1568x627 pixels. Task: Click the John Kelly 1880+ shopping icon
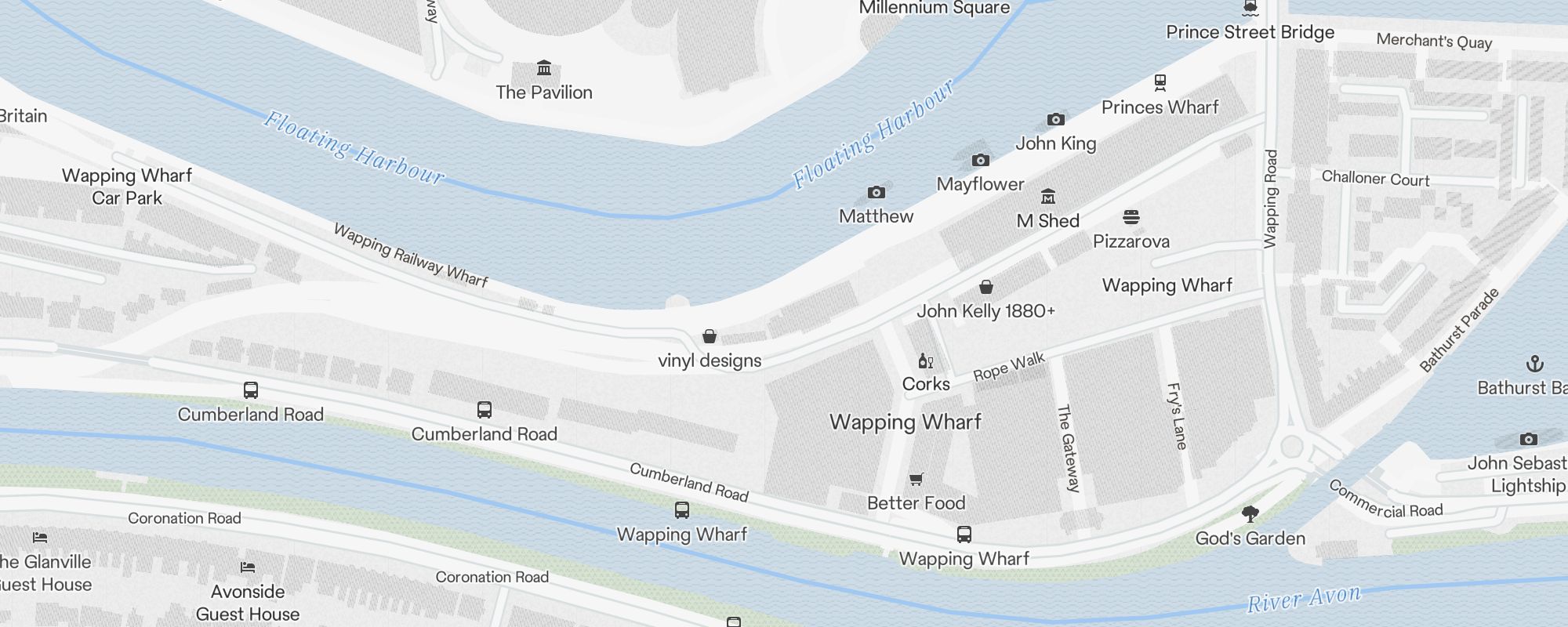click(x=986, y=287)
